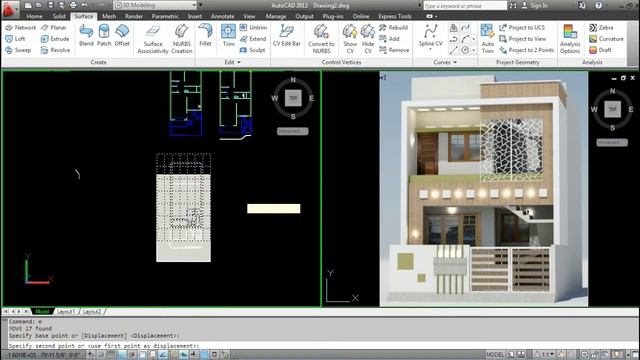640x360 pixels.
Task: Open the Render ribbon tab
Action: [x=134, y=16]
